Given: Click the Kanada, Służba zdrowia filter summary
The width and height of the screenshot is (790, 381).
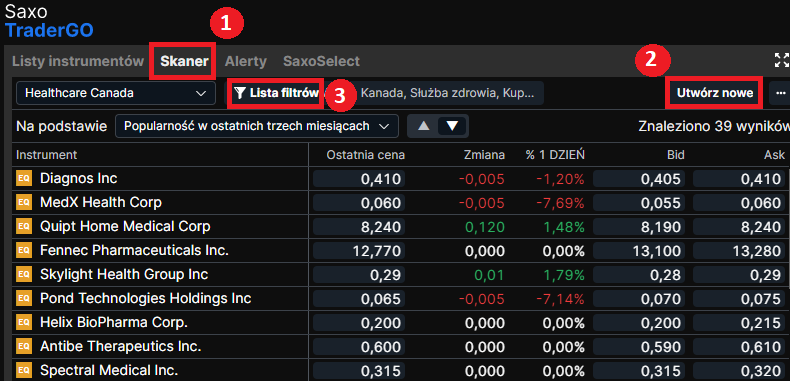Looking at the screenshot, I should 447,93.
